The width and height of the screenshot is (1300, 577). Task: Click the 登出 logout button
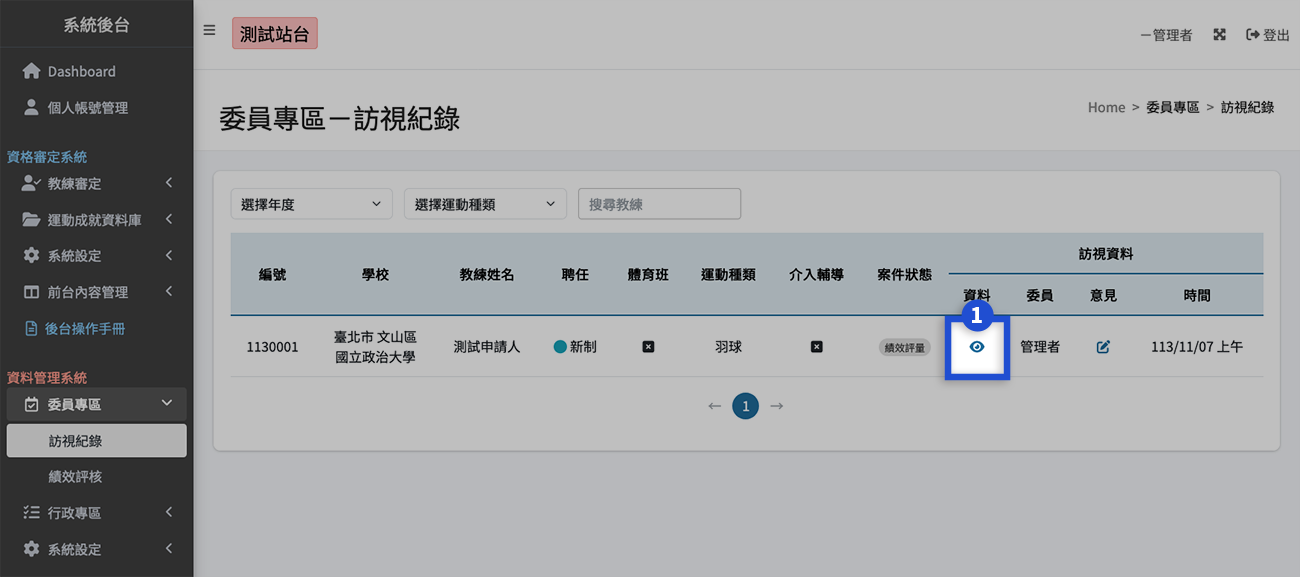coord(1267,35)
